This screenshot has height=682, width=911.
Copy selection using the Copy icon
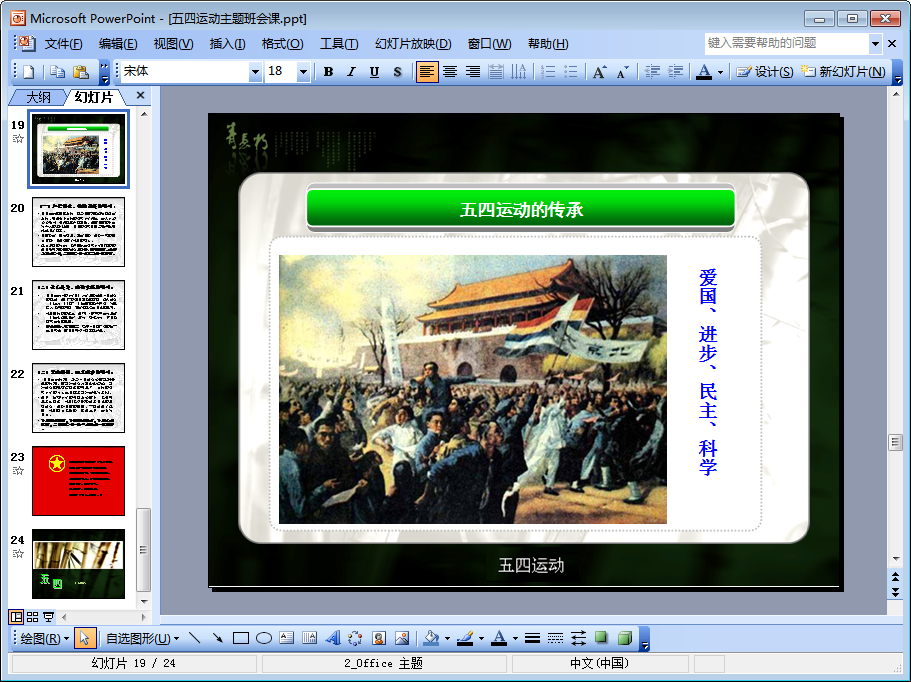[57, 71]
